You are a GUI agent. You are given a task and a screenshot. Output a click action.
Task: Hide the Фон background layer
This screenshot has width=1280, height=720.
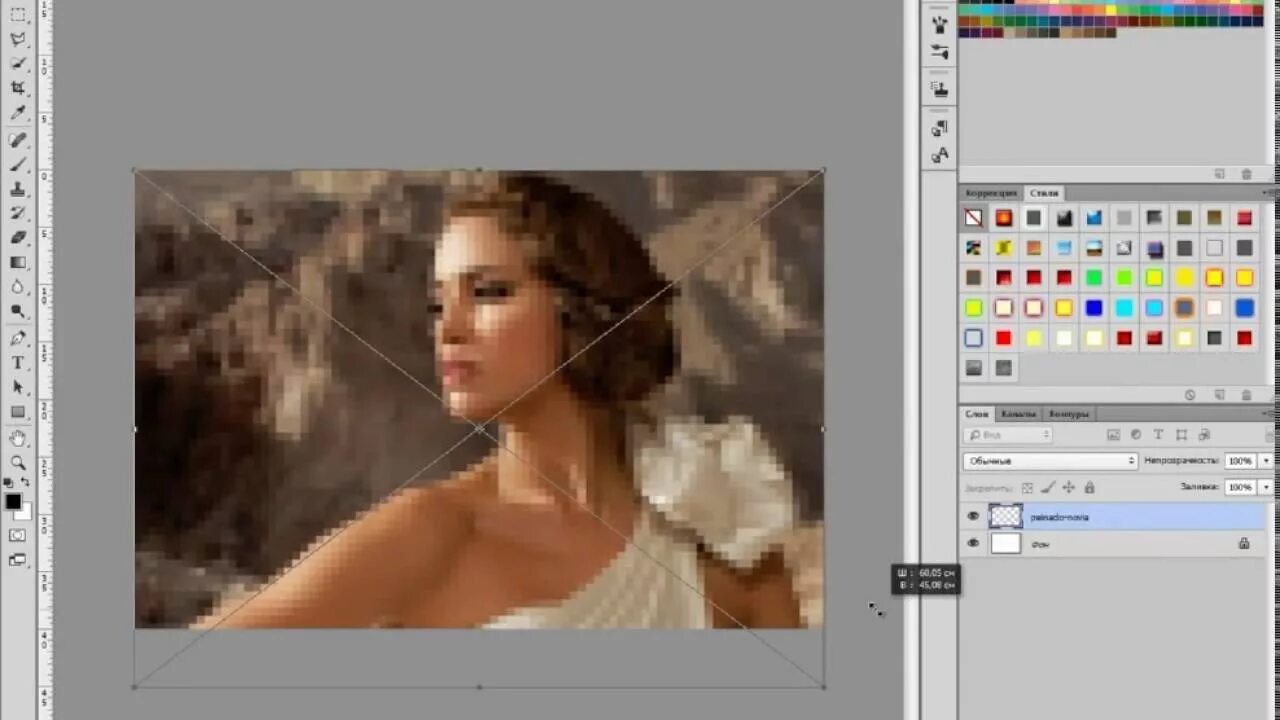pyautogui.click(x=973, y=543)
